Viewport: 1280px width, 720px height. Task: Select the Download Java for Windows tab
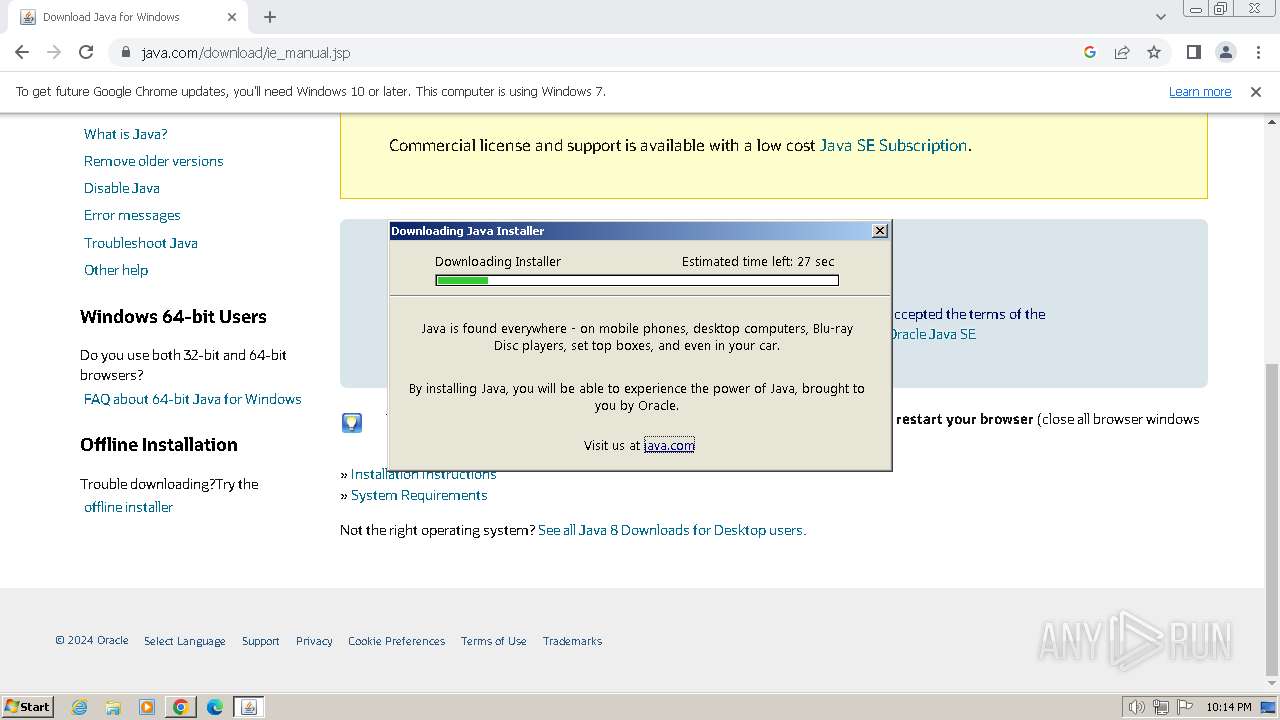[128, 17]
